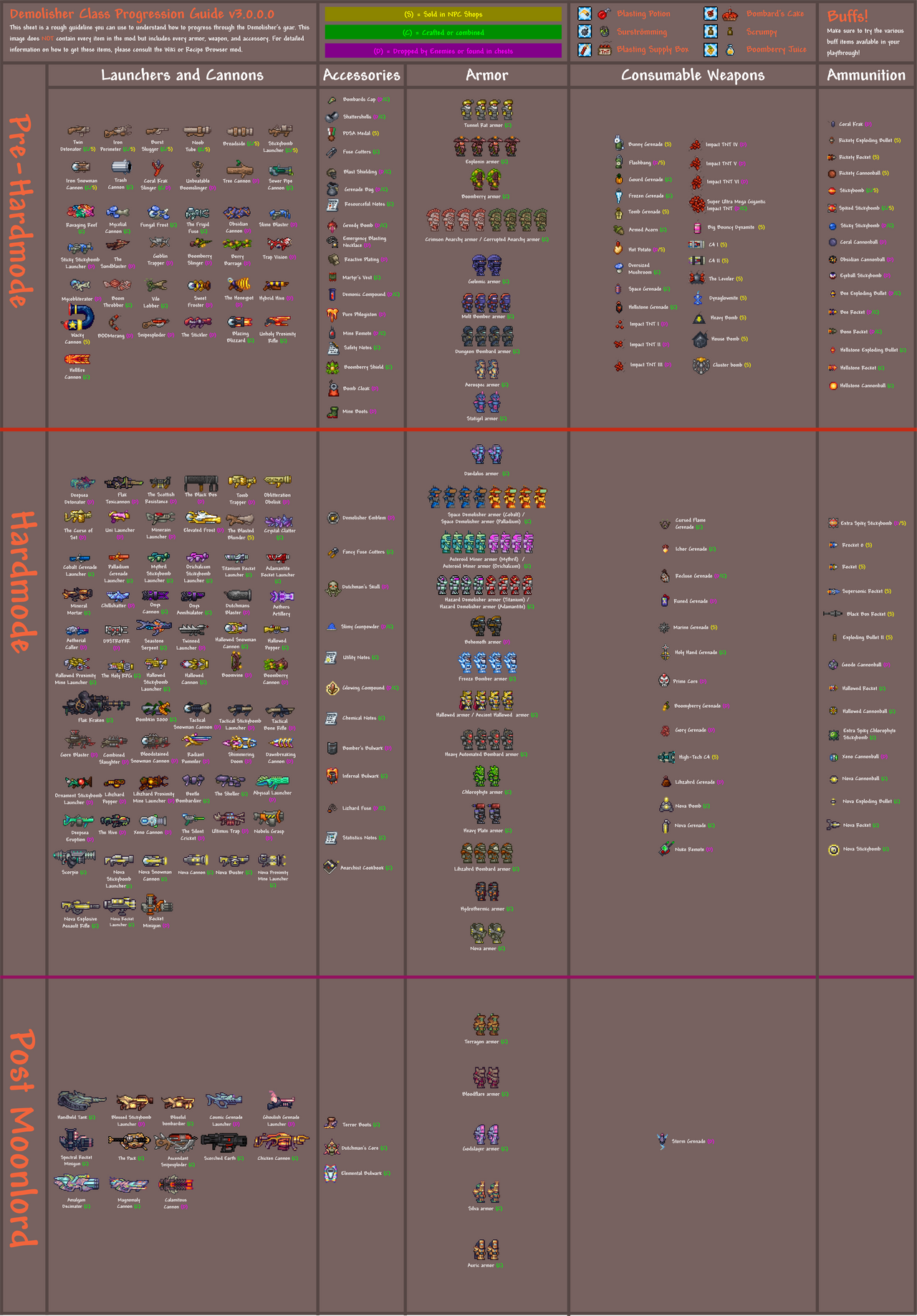The width and height of the screenshot is (917, 1316).
Task: Click the 'Scrumpy' buff label
Action: click(x=762, y=32)
